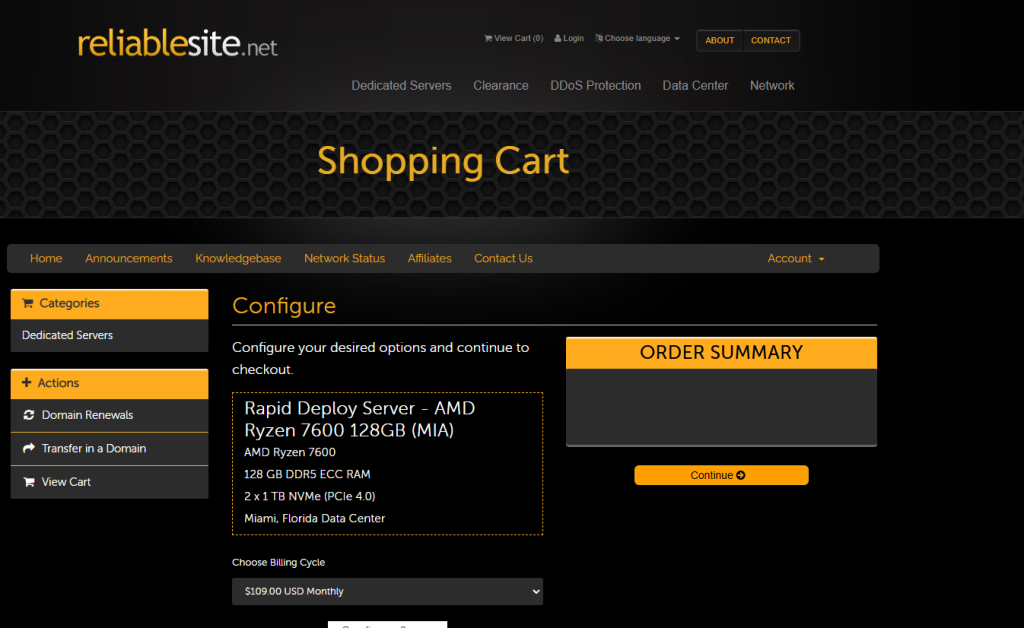The height and width of the screenshot is (628, 1024).
Task: Click the text "128 GB DDR5 ECC RAM"
Action: click(307, 475)
